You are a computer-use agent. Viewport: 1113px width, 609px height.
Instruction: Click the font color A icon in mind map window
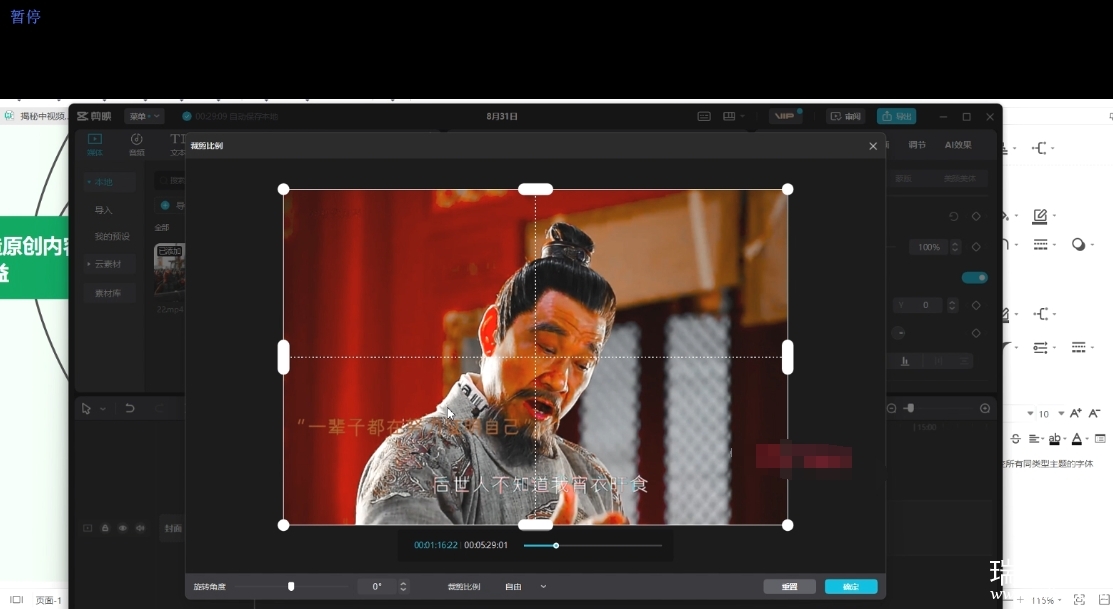pyautogui.click(x=1077, y=439)
